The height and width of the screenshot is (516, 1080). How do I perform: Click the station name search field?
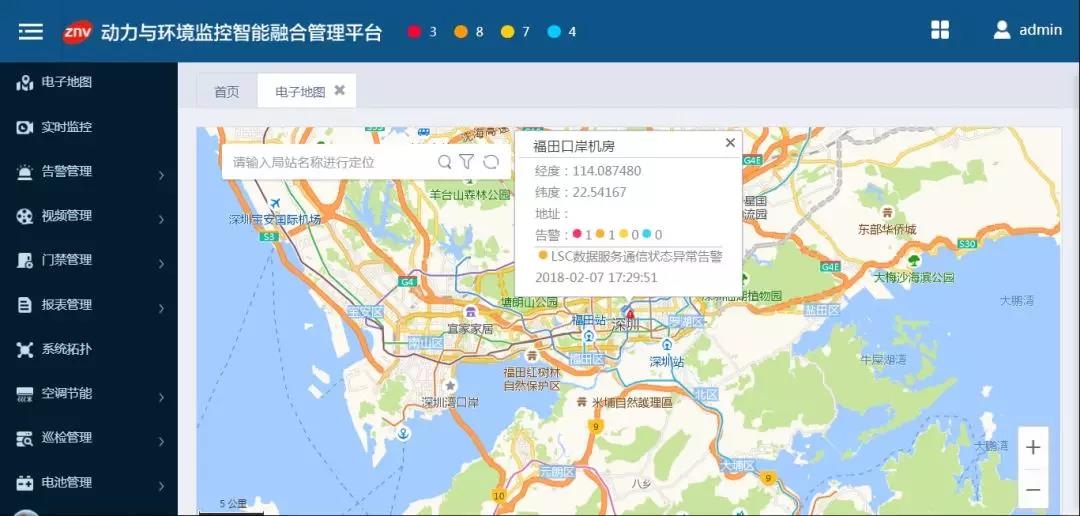tap(331, 162)
